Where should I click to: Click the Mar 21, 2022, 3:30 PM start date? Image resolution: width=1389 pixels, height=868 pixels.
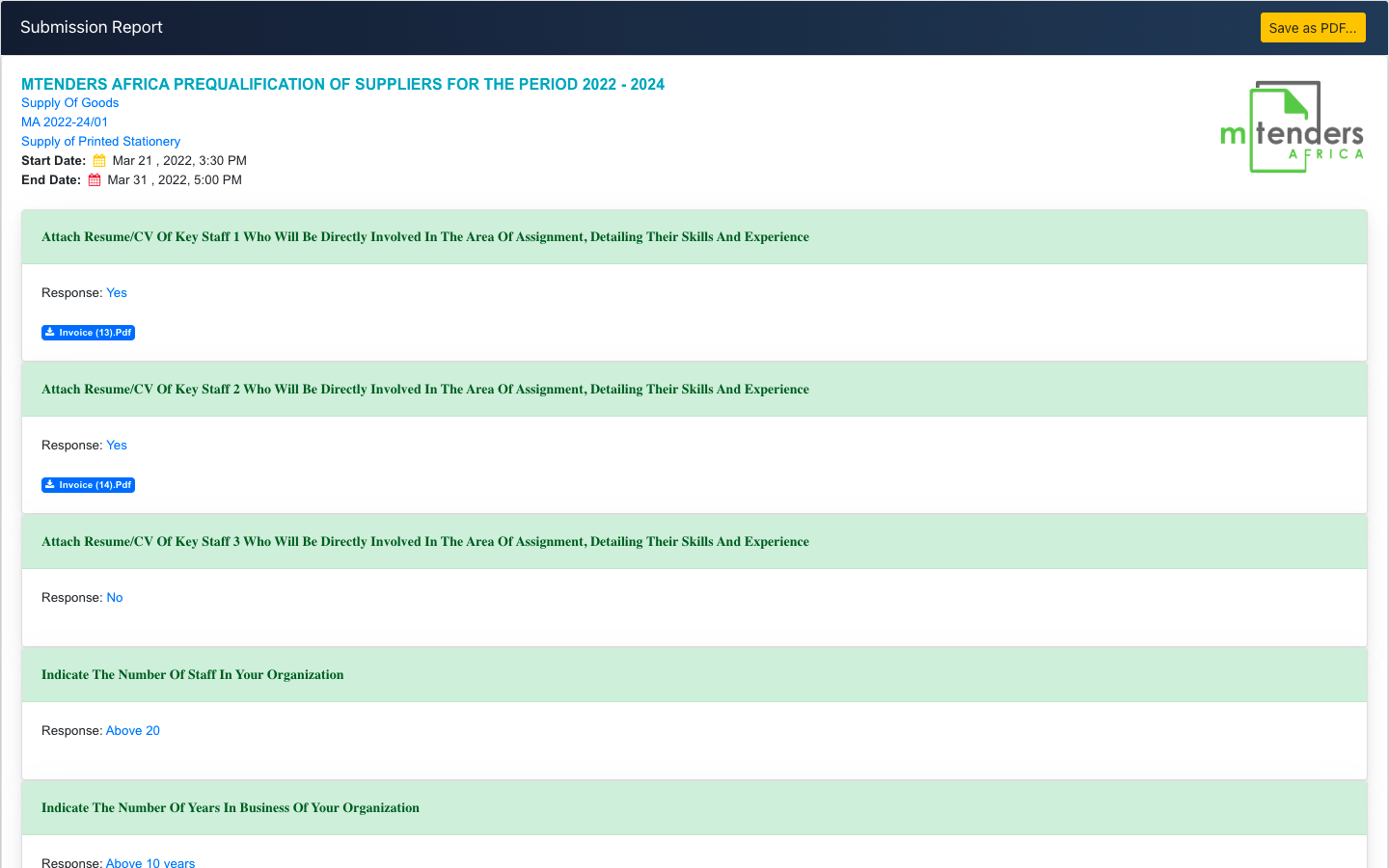179,161
